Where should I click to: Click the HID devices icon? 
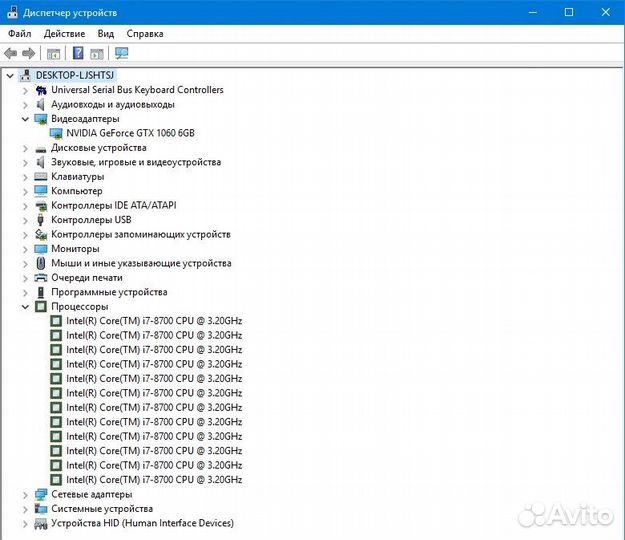[41, 523]
